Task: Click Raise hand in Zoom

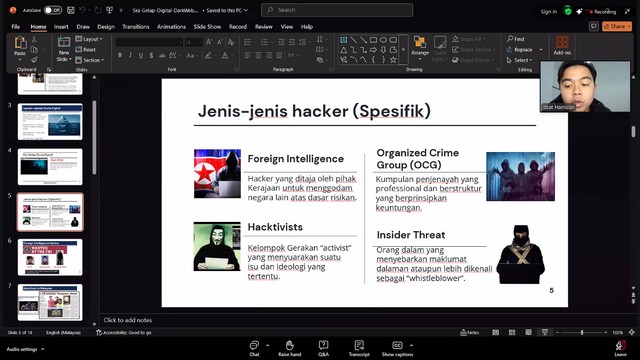Action: [290, 348]
